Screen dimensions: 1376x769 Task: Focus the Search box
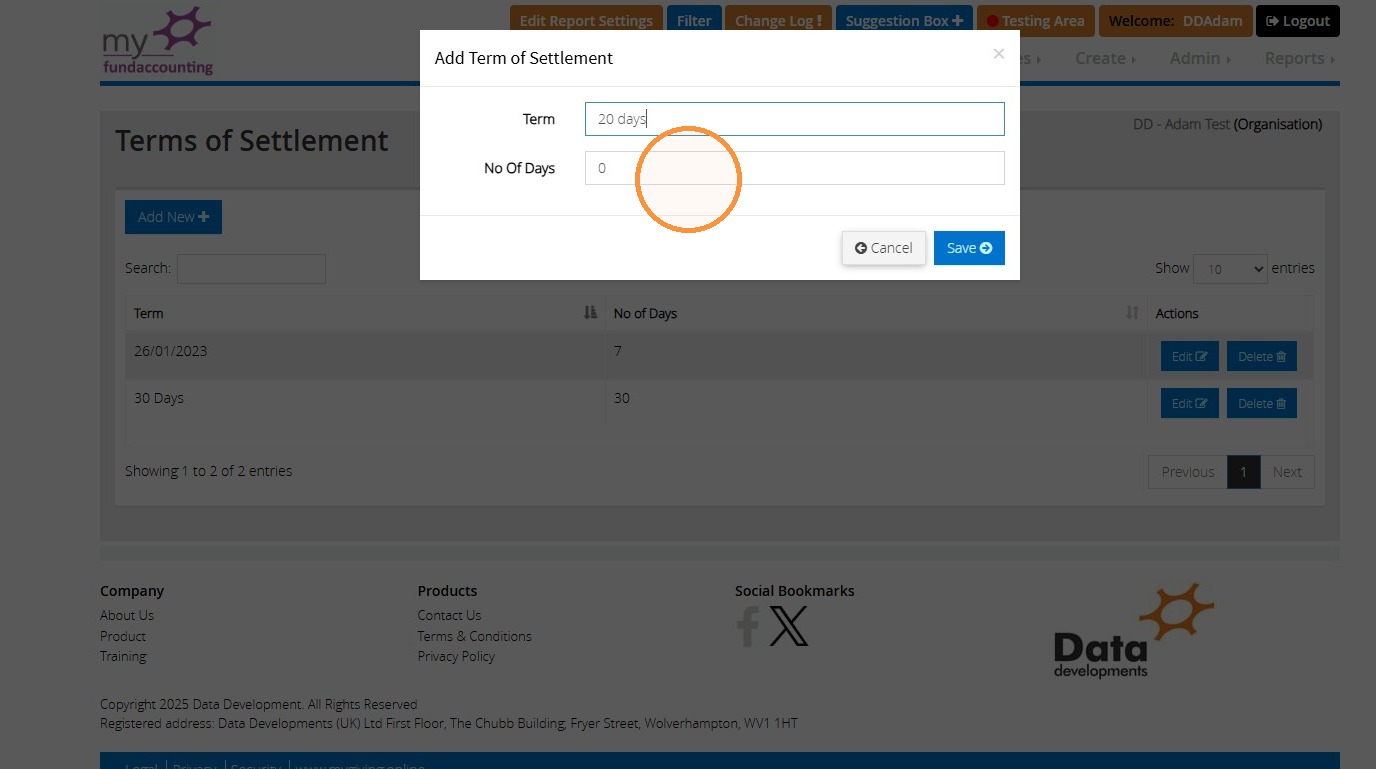pos(251,268)
